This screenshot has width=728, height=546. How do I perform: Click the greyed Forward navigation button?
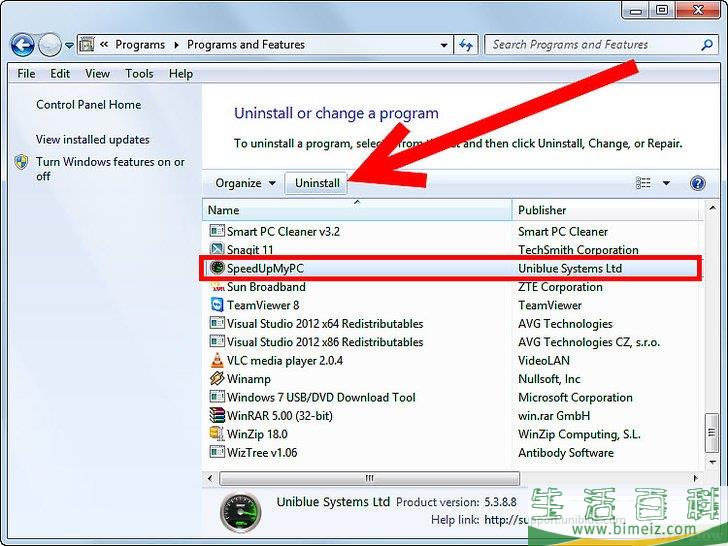tap(49, 45)
